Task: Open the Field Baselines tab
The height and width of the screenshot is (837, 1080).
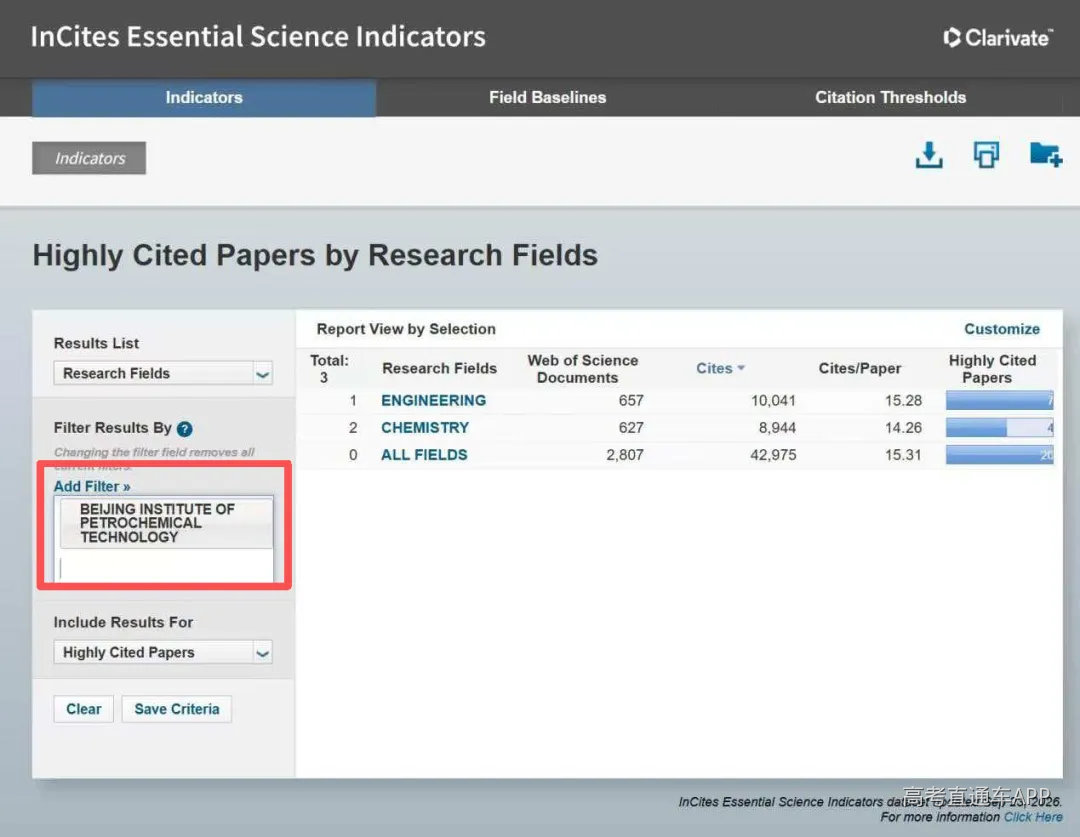Action: (x=548, y=97)
